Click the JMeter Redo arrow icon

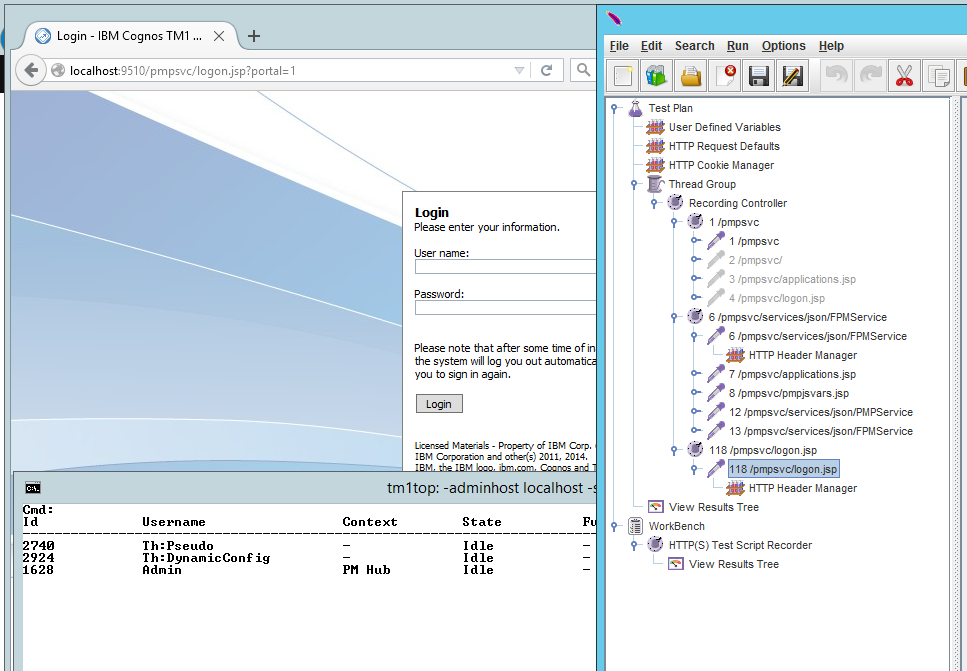pyautogui.click(x=871, y=76)
